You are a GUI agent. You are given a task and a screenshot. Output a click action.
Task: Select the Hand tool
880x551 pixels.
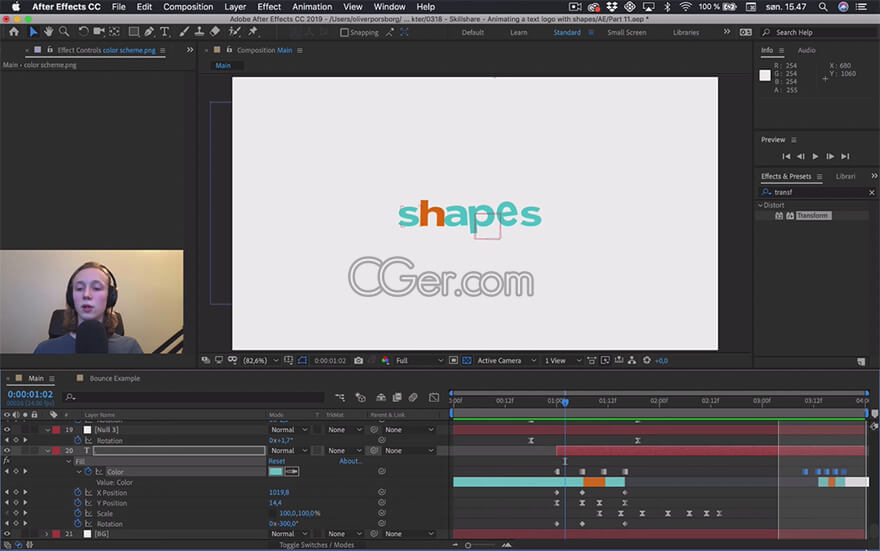48,32
